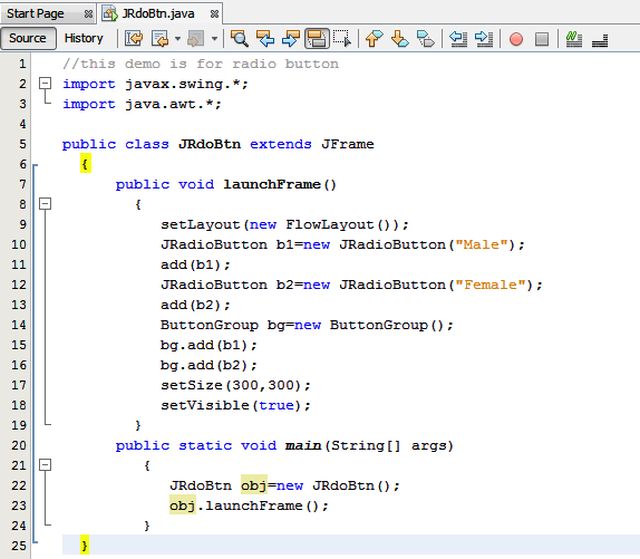Image resolution: width=640 pixels, height=559 pixels.
Task: Switch to Source view
Action: click(28, 38)
